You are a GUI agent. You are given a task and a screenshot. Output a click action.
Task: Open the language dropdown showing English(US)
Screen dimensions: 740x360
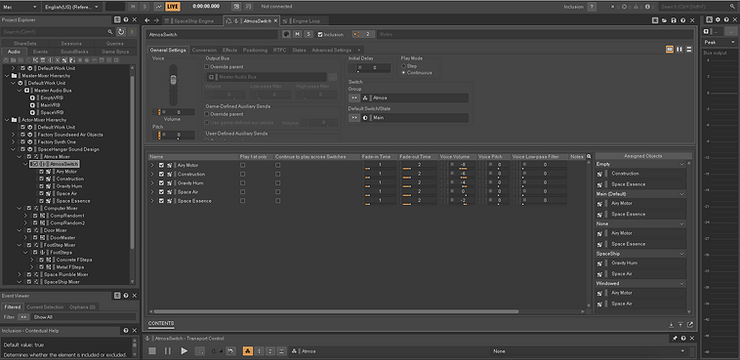coord(72,7)
